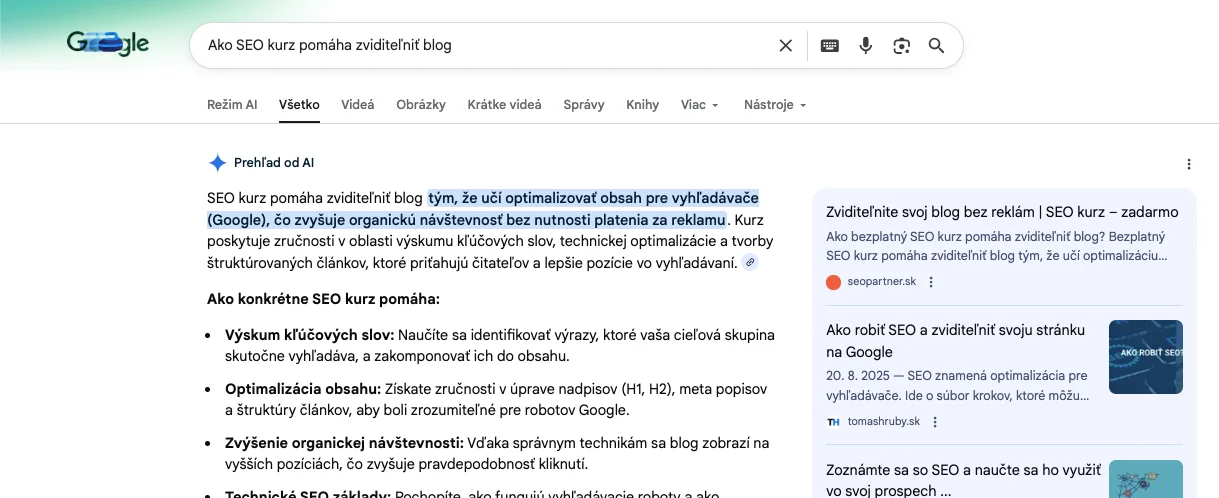
Task: Click the Google logo
Action: 108,44
